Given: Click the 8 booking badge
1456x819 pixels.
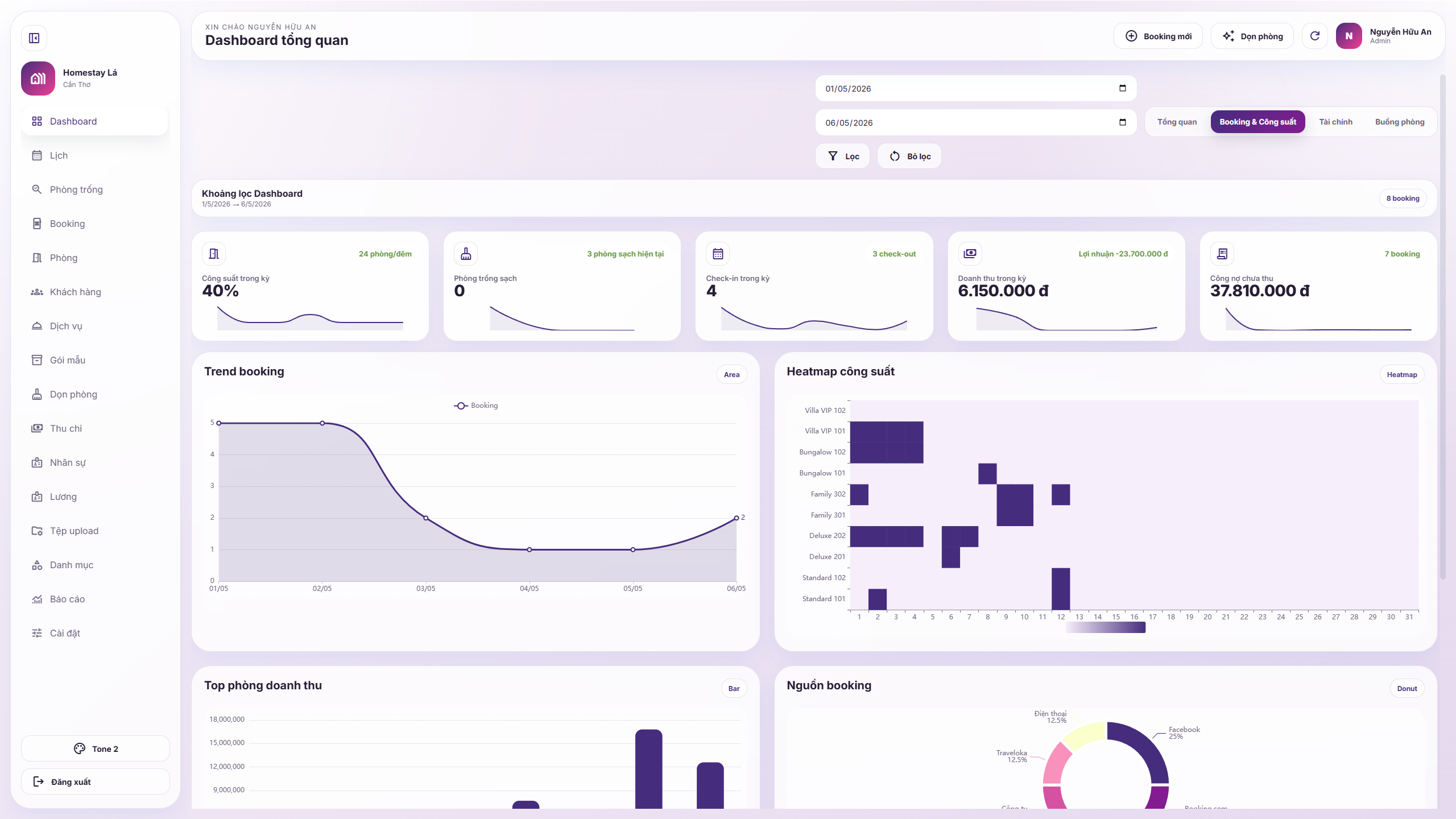Looking at the screenshot, I should pyautogui.click(x=1403, y=198).
